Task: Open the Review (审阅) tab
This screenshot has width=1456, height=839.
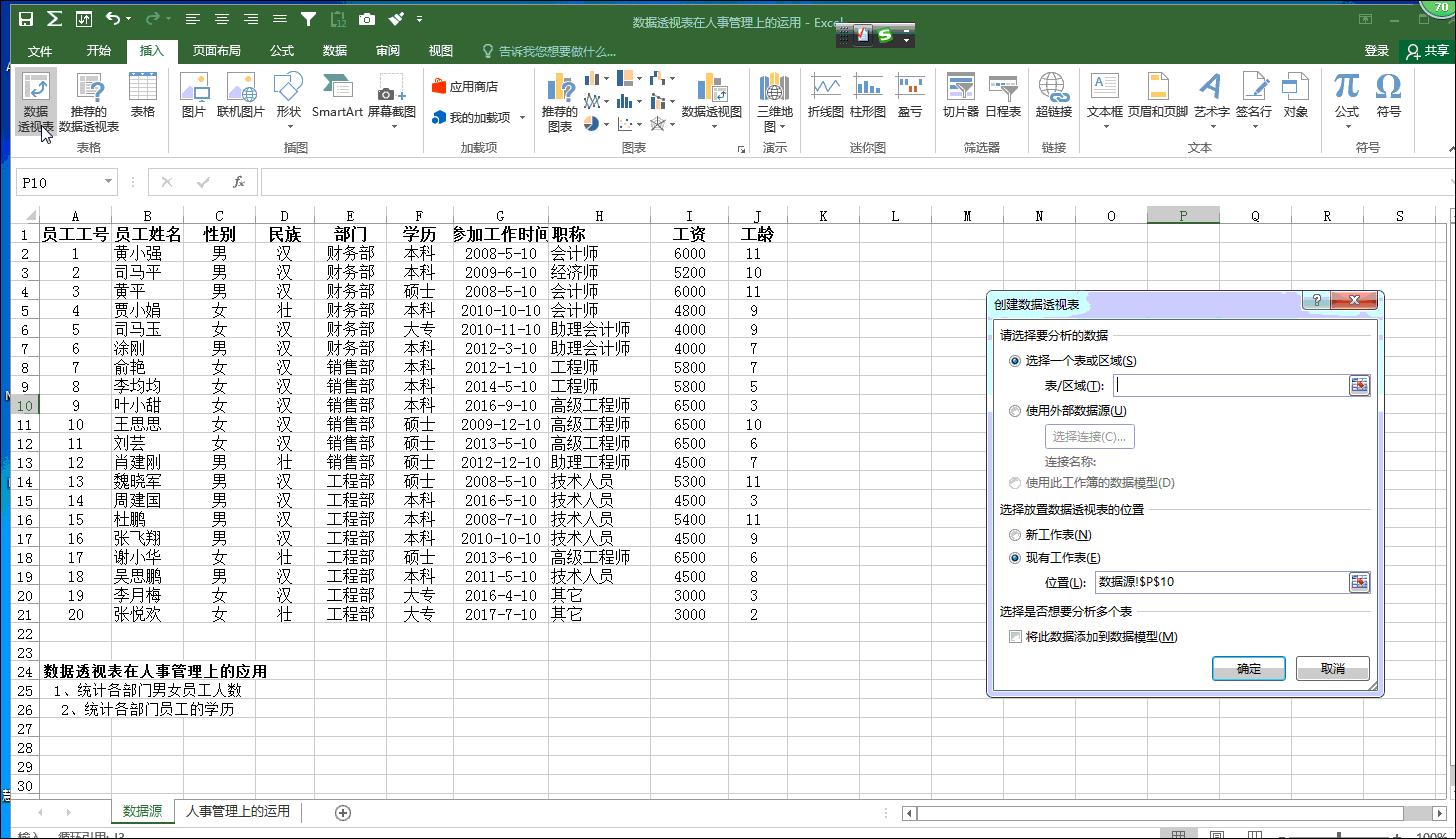Action: pyautogui.click(x=388, y=51)
